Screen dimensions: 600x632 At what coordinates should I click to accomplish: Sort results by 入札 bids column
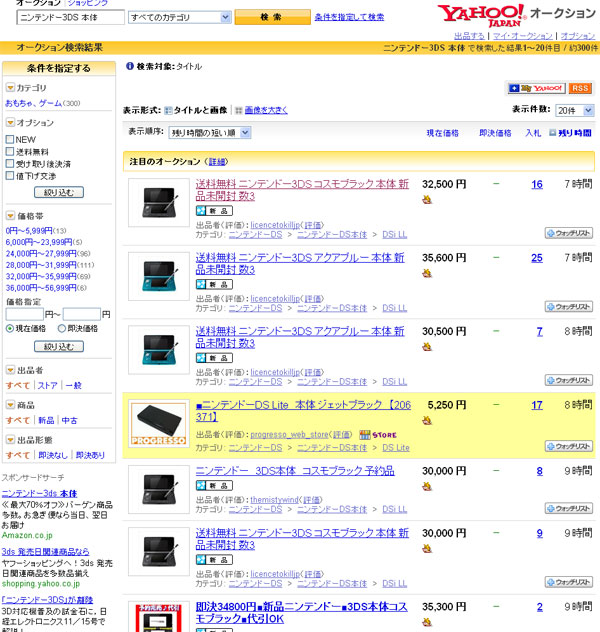coord(533,133)
